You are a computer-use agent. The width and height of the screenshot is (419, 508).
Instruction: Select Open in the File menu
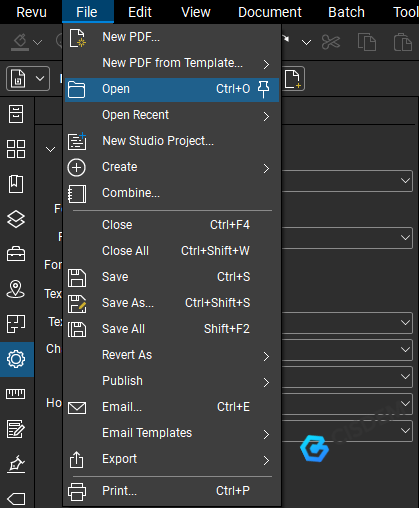click(x=172, y=89)
